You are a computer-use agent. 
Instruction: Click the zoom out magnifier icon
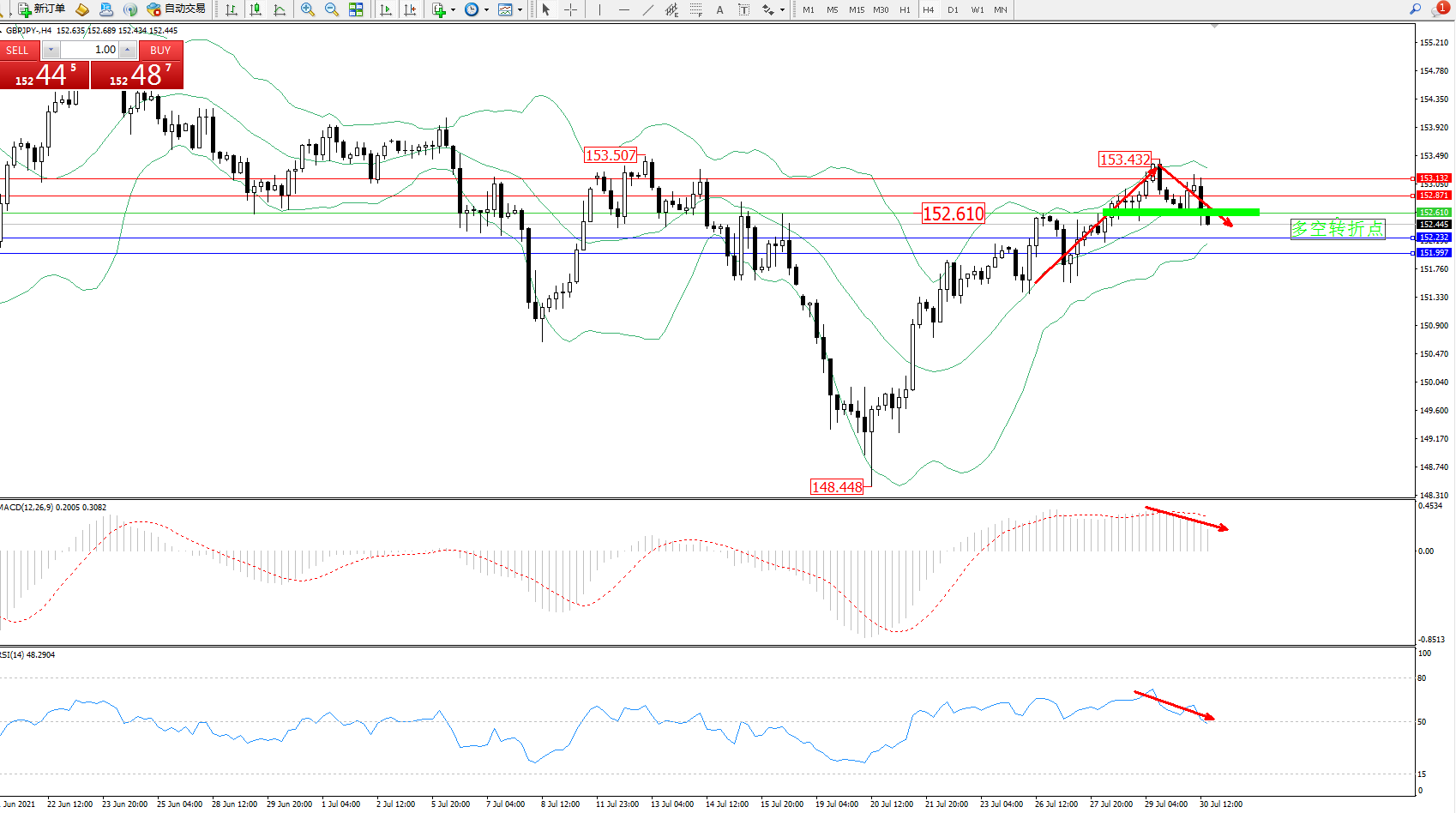click(331, 9)
